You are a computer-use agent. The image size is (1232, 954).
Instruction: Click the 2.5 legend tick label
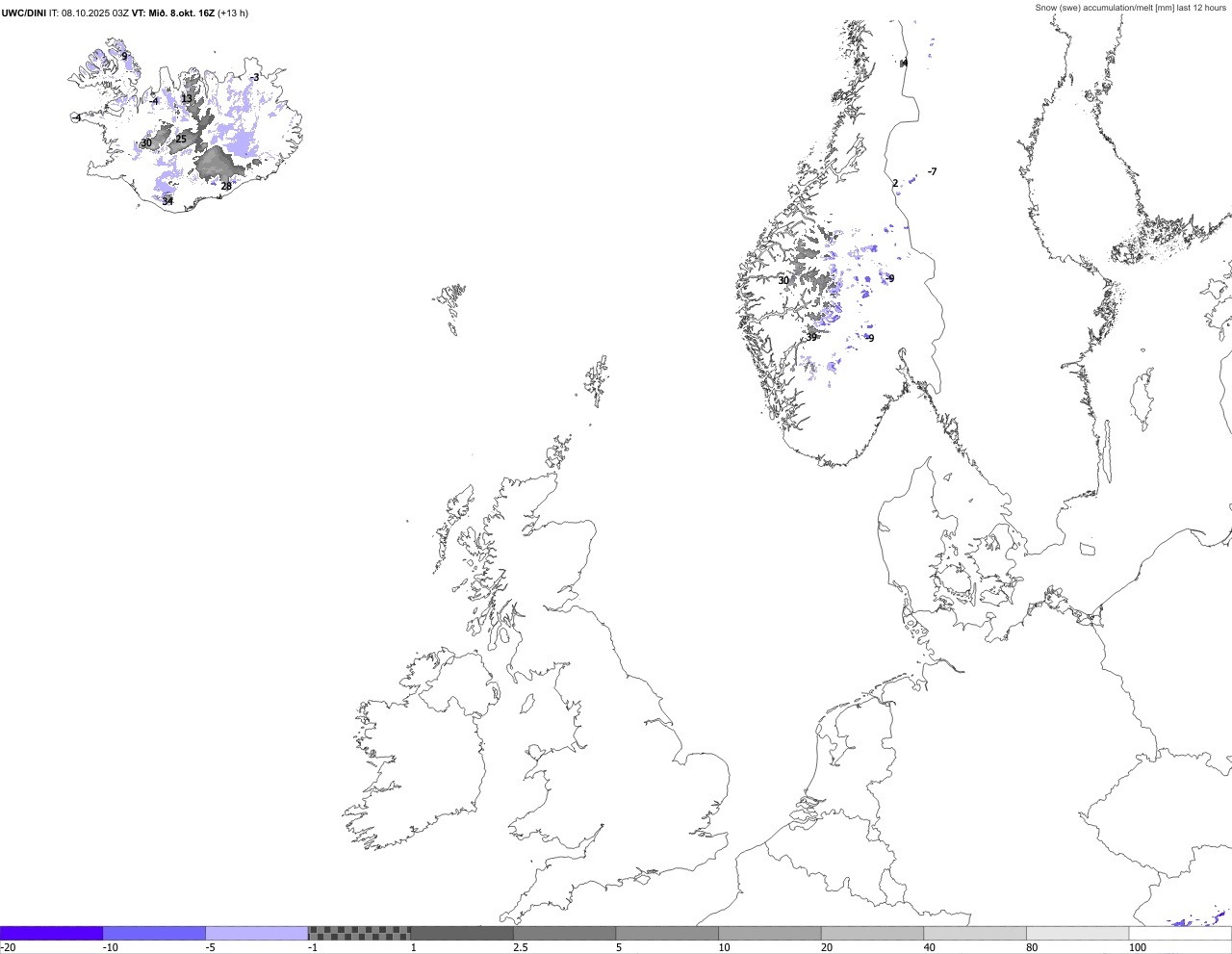pos(521,947)
